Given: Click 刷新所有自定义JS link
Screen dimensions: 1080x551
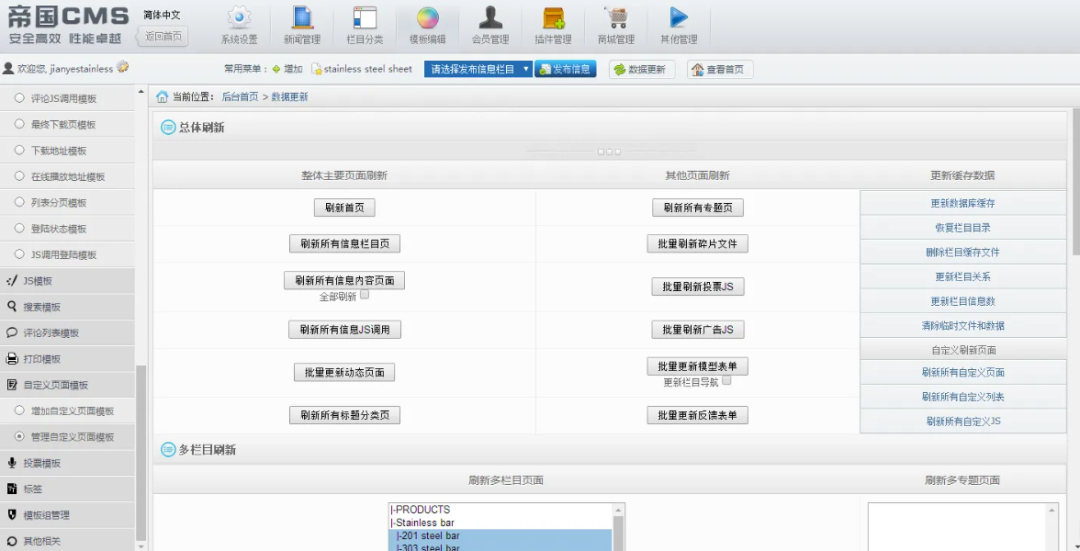Looking at the screenshot, I should [963, 422].
